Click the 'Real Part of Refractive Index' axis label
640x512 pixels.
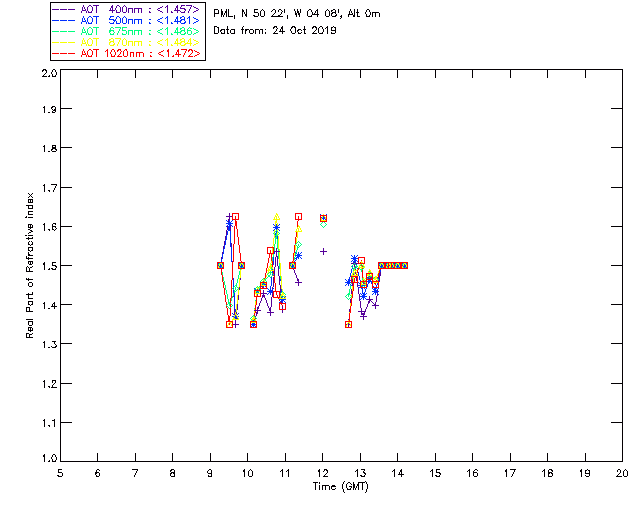pyautogui.click(x=29, y=265)
